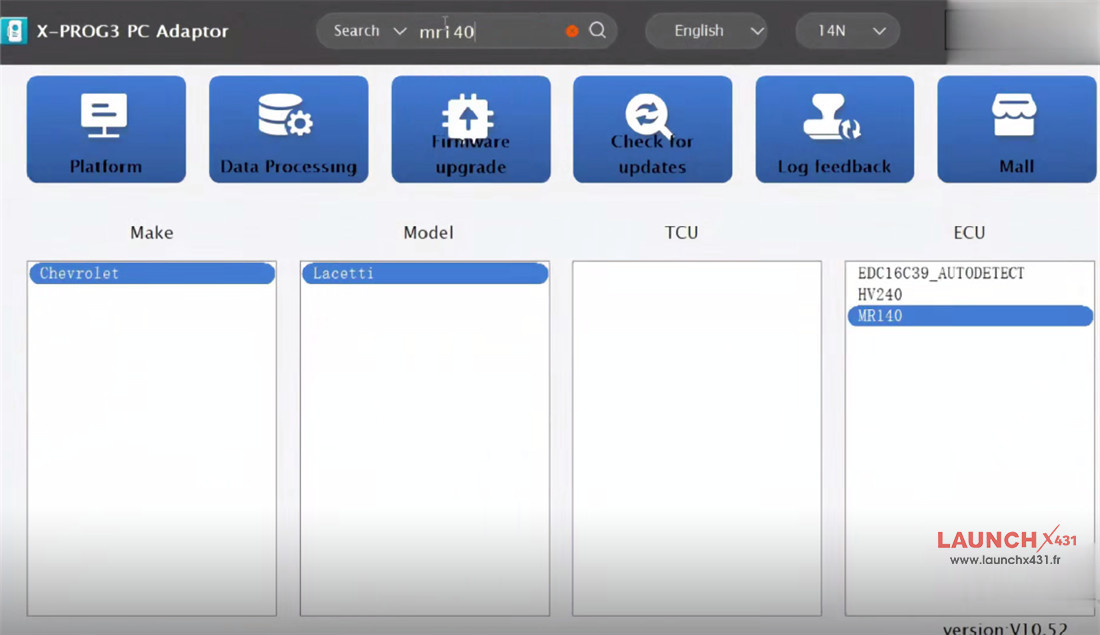Open Log feedback
Viewport: 1100px width, 635px height.
tap(834, 129)
